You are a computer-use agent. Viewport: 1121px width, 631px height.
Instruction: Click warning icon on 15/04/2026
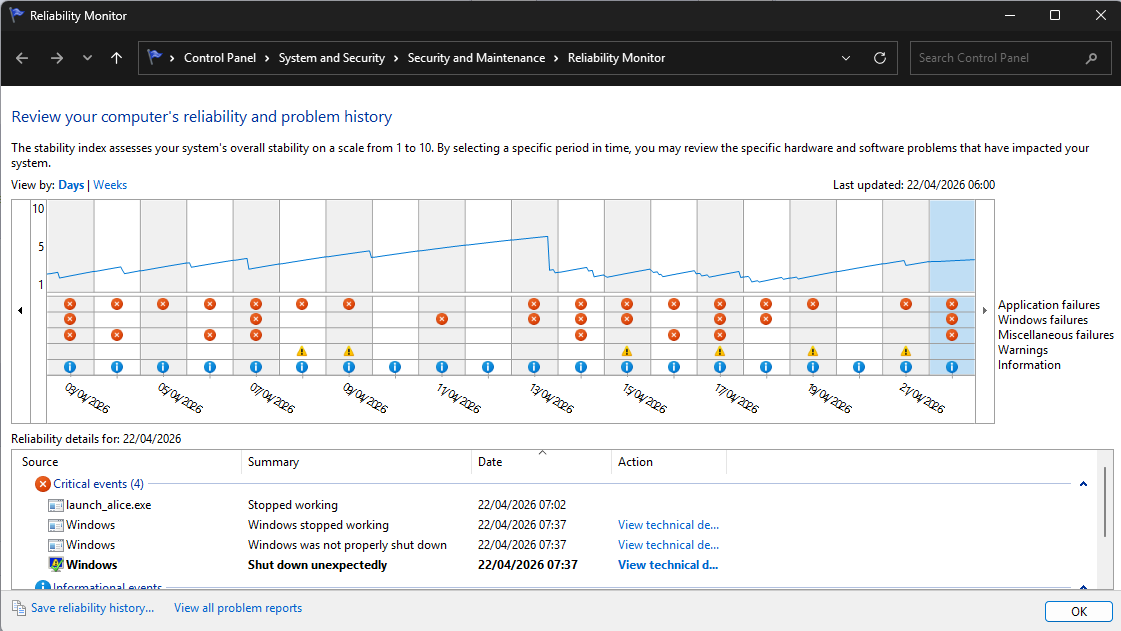[627, 351]
